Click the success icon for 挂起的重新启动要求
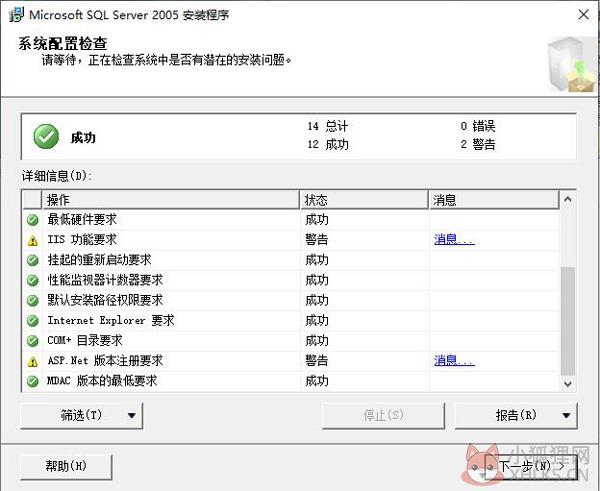 coord(33,260)
